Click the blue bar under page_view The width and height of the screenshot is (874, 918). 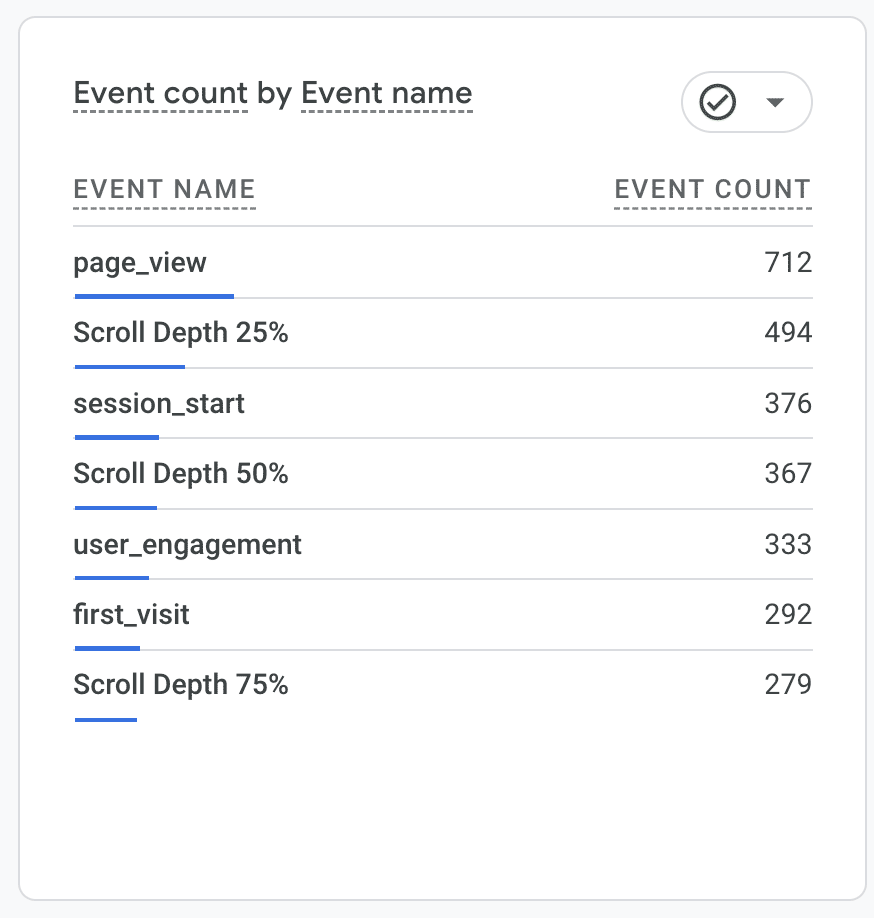click(154, 296)
